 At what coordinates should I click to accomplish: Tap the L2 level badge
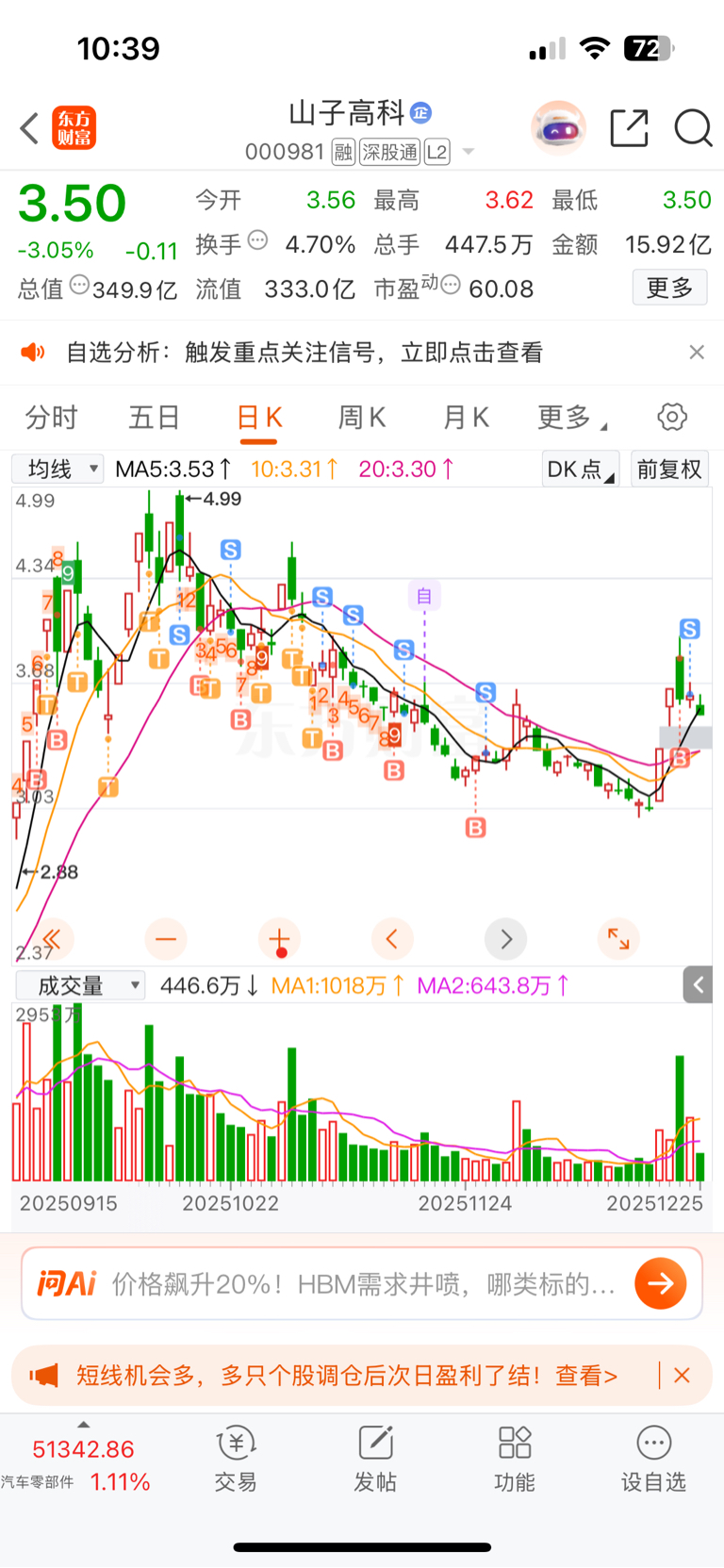(x=437, y=153)
